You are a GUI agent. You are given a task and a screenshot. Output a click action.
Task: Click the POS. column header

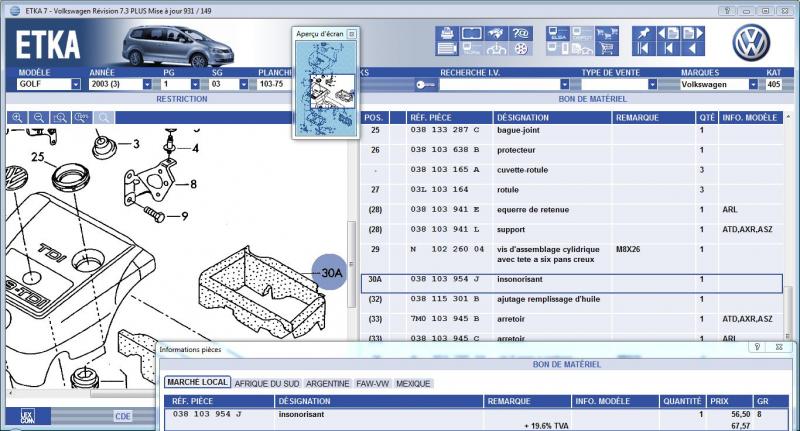(374, 118)
